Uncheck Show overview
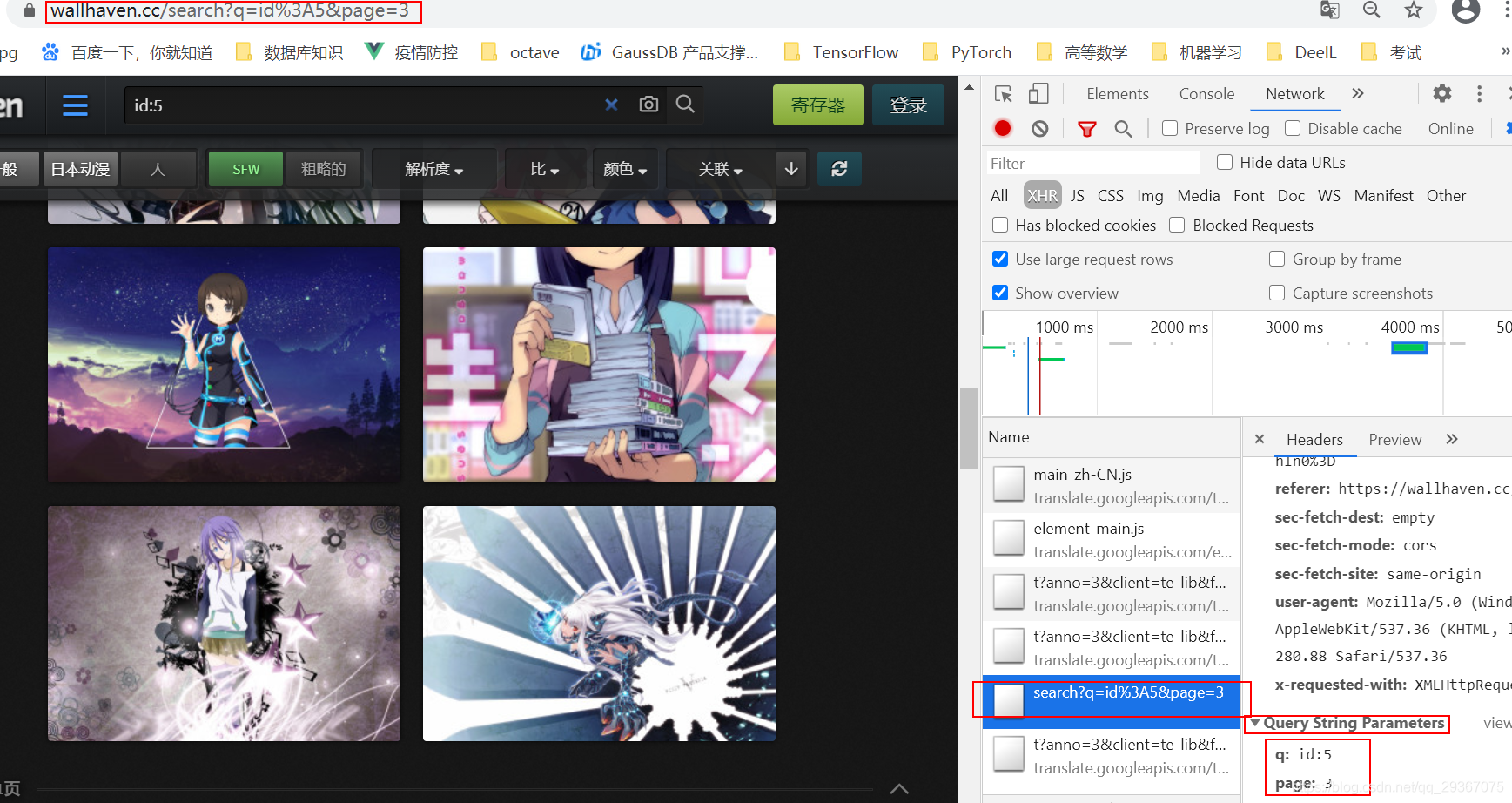 [x=1000, y=293]
